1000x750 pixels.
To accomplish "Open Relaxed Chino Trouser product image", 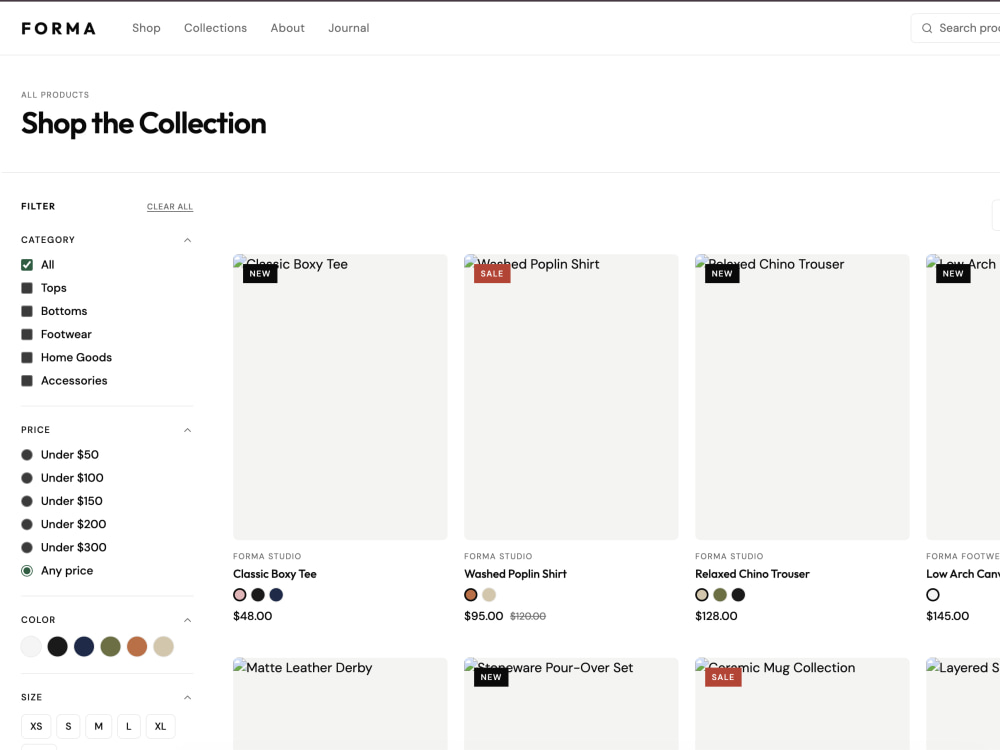I will (x=802, y=397).
